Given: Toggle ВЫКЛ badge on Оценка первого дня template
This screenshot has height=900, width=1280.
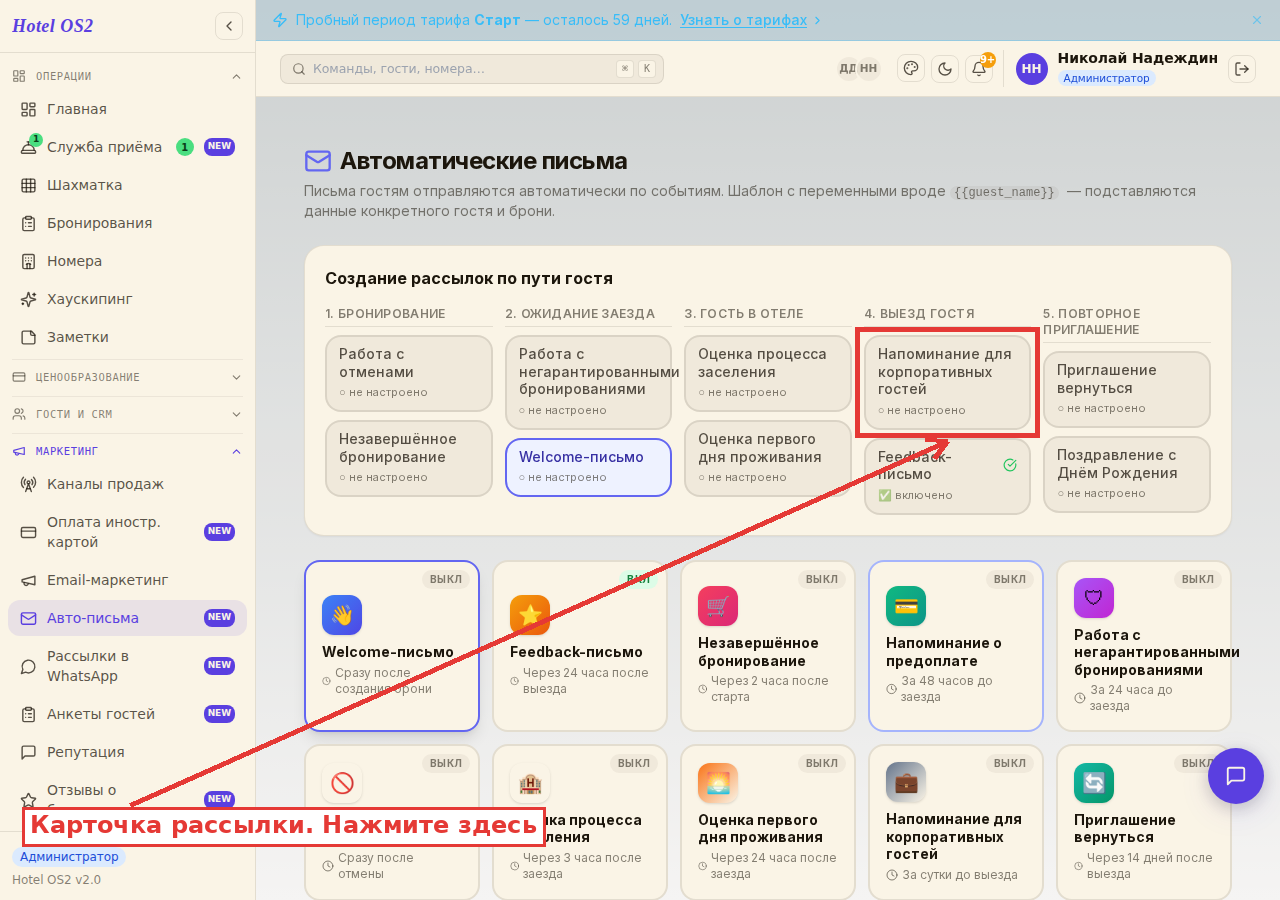Looking at the screenshot, I should [822, 763].
